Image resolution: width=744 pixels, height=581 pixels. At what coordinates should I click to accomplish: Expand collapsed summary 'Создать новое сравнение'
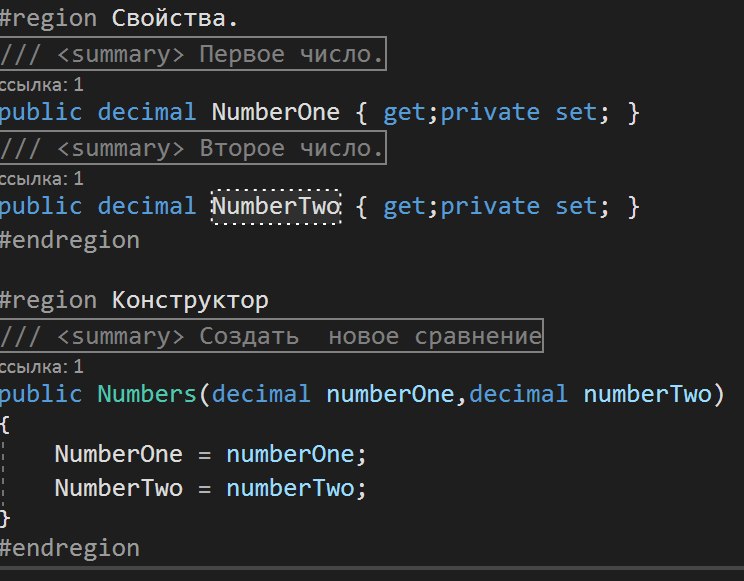(x=271, y=336)
